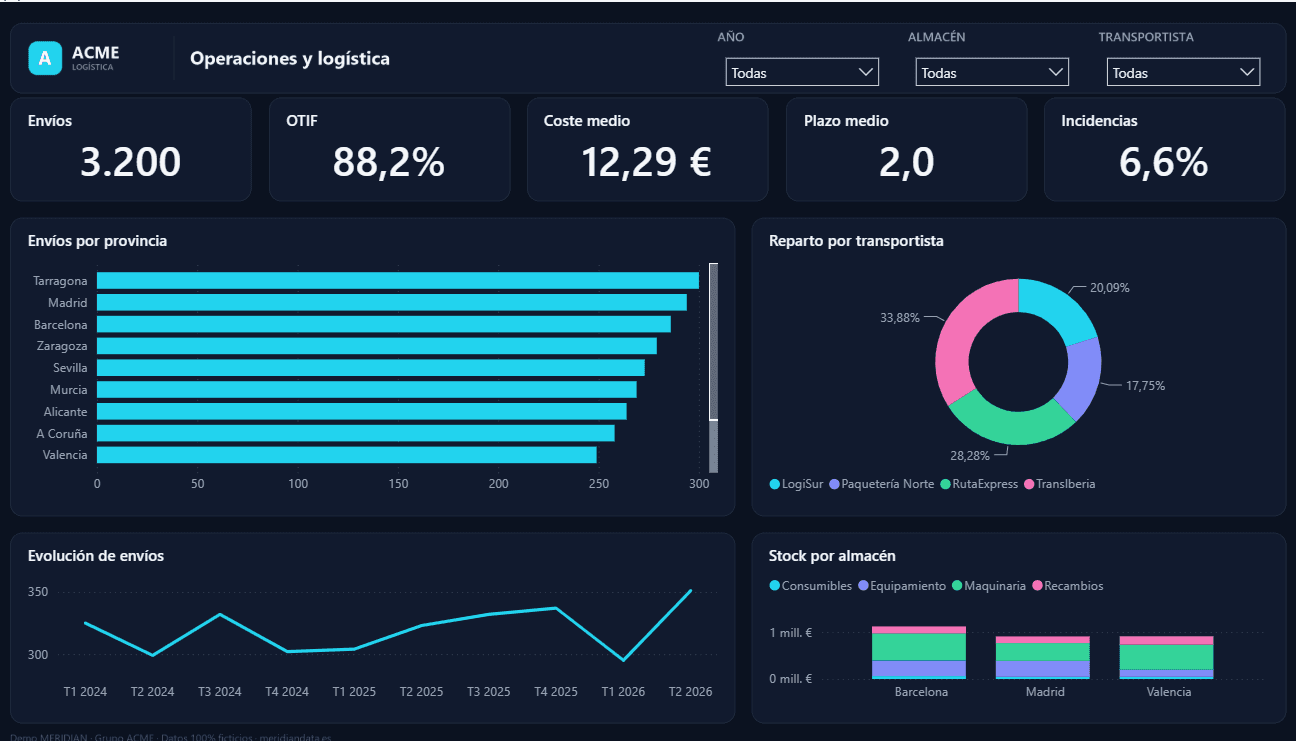Click the T2 2026 point on line chart

coord(691,590)
